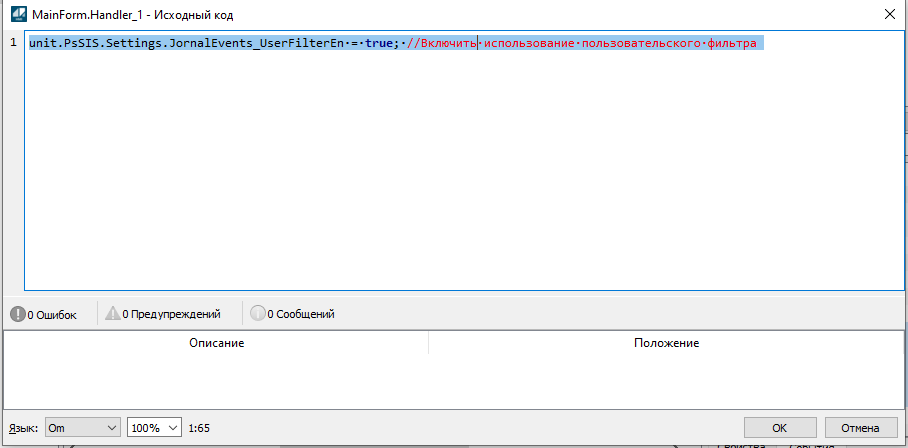Click the application icon in the title bar
The width and height of the screenshot is (908, 448).
tap(18, 15)
